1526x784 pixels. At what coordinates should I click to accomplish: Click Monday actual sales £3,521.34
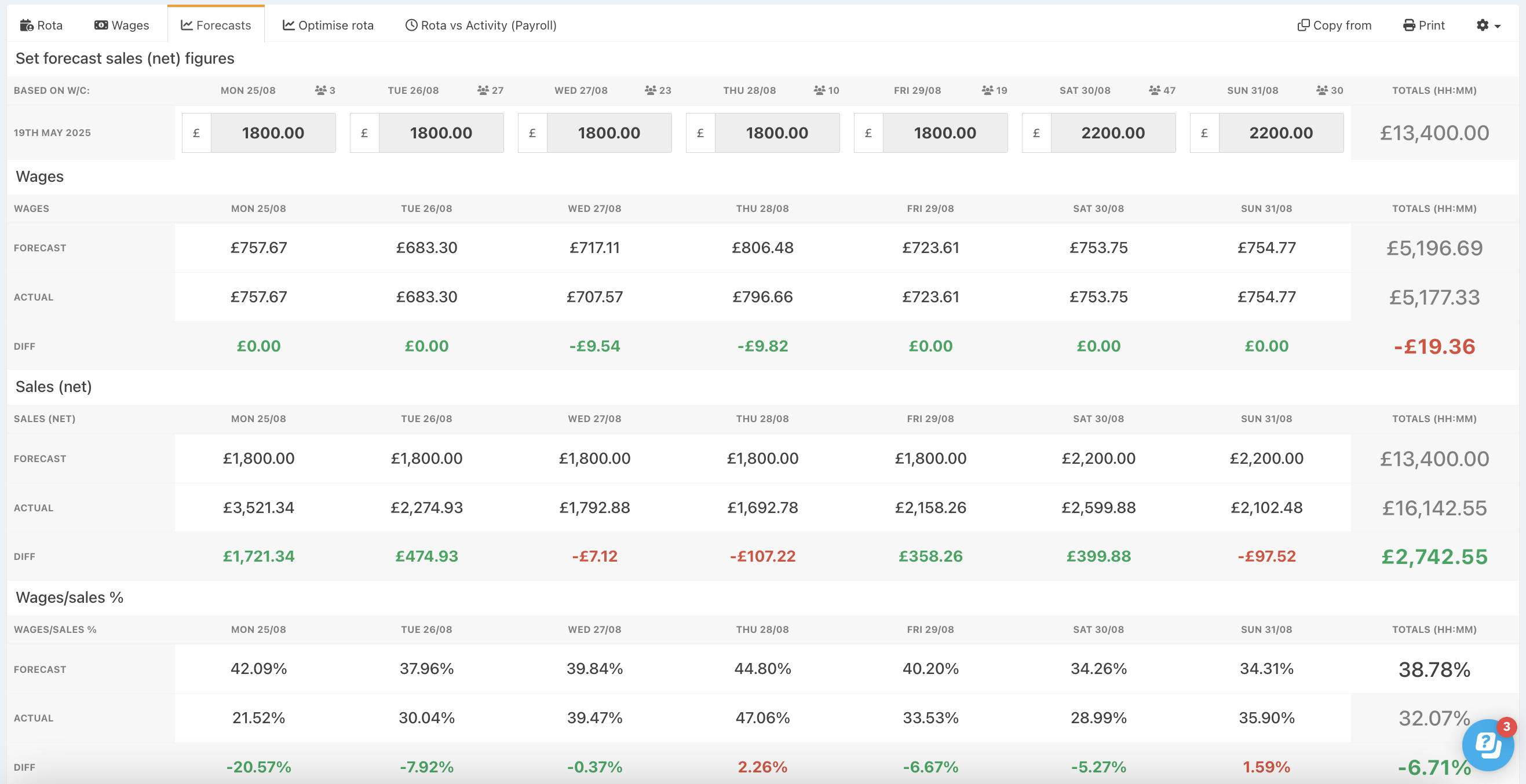(x=258, y=507)
